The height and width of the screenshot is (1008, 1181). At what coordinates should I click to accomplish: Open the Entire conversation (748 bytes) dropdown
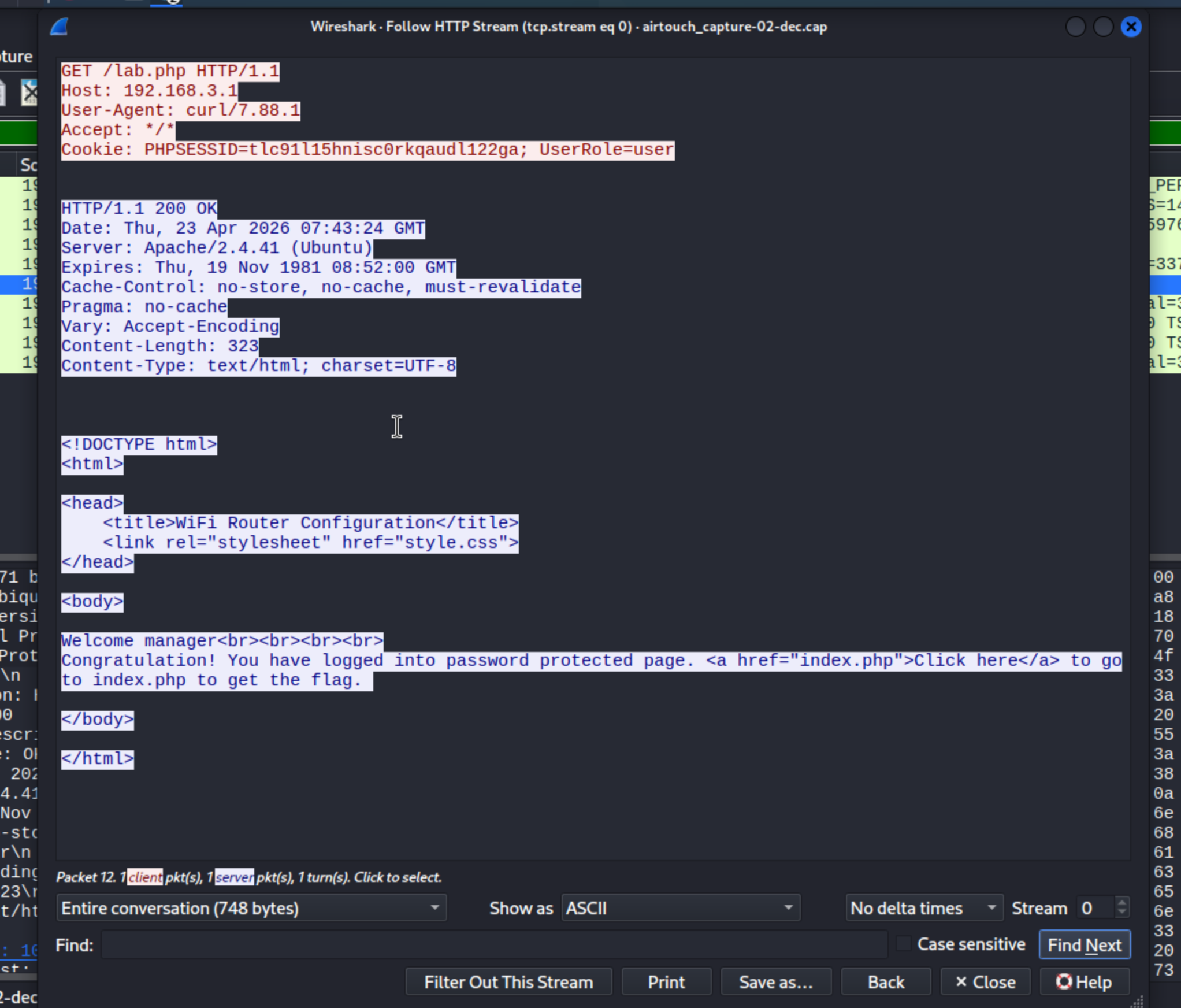pyautogui.click(x=251, y=908)
